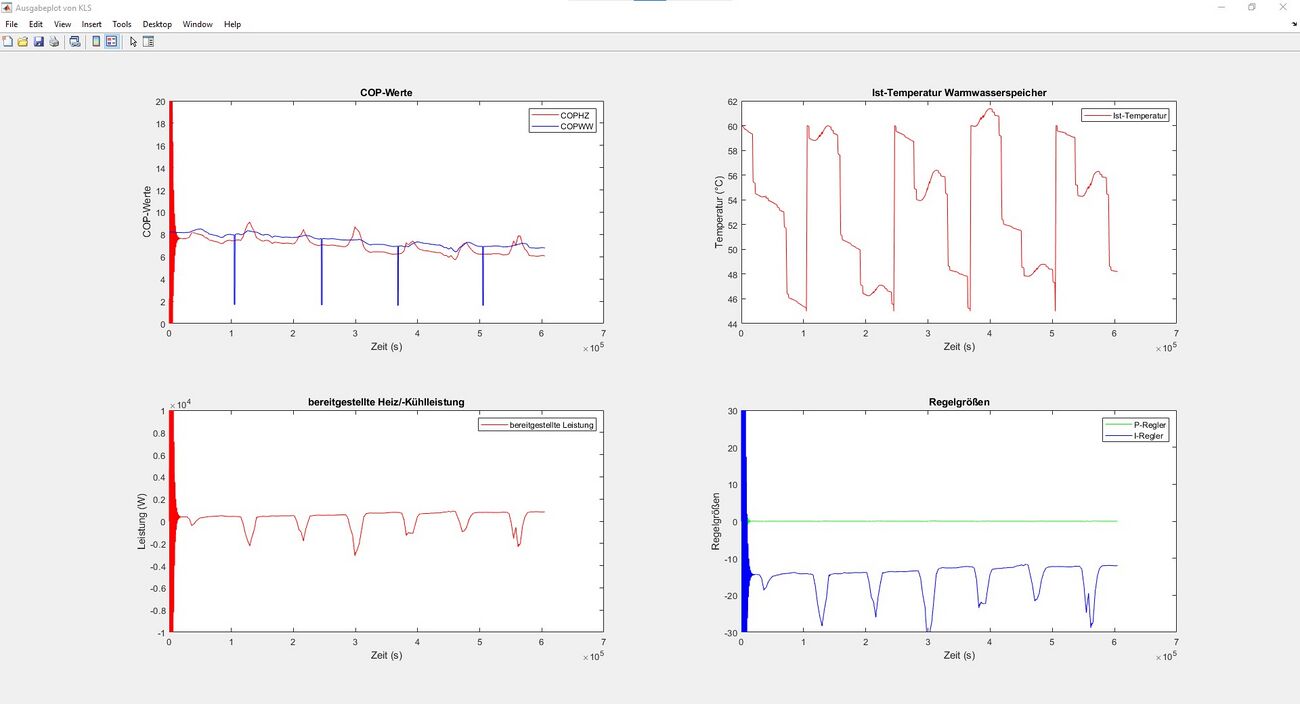
Task: Click the green P-Regler legend line sample
Action: [1117, 425]
